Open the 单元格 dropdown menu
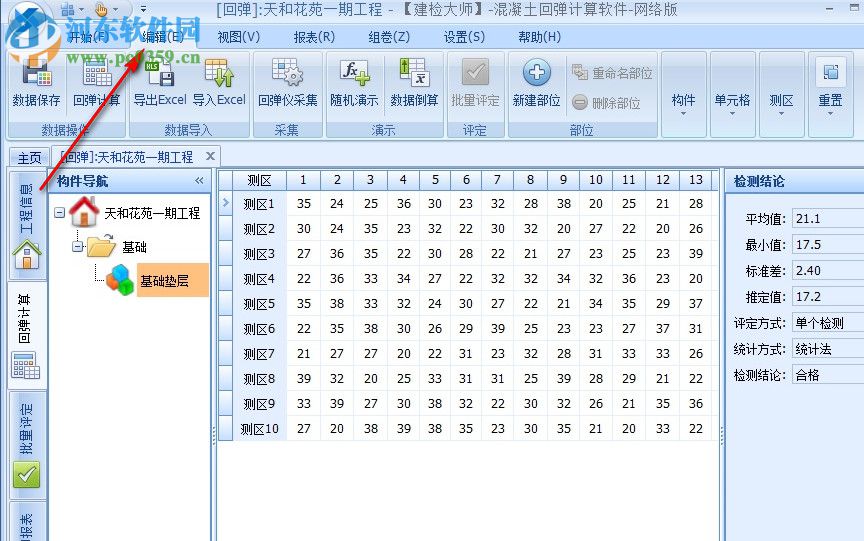The height and width of the screenshot is (541, 864). (x=732, y=94)
